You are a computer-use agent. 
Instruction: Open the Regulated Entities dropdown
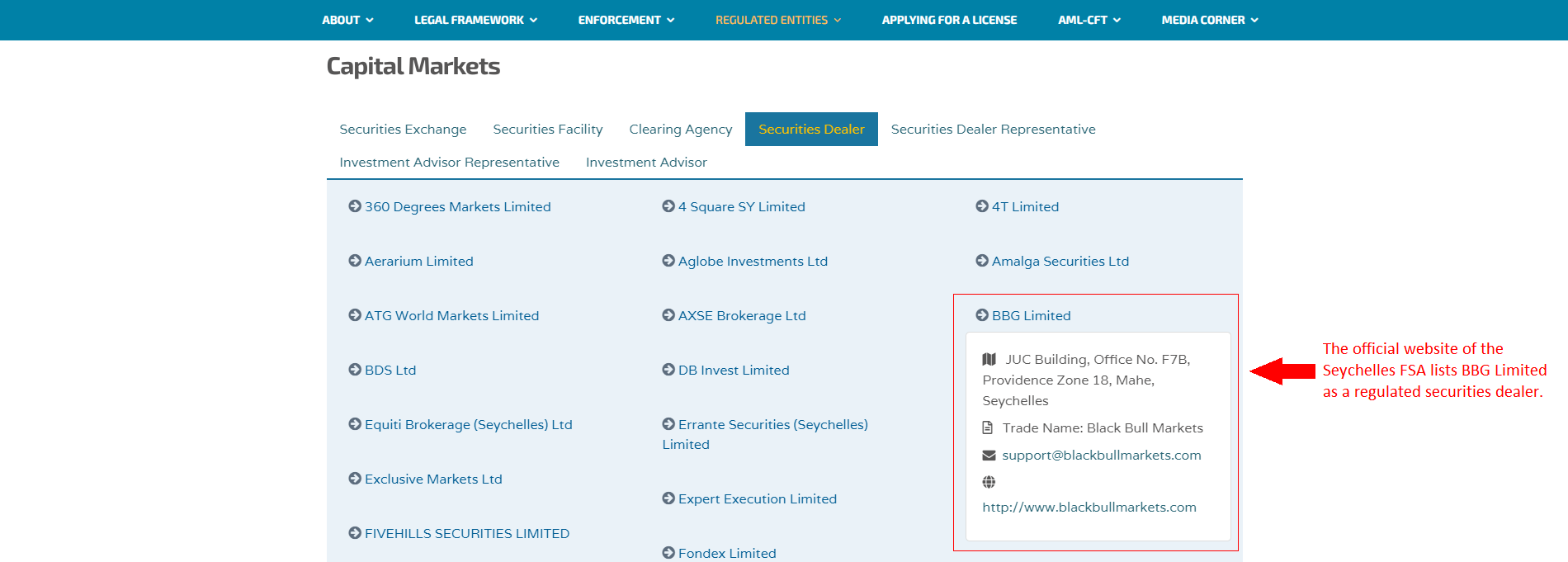point(777,20)
